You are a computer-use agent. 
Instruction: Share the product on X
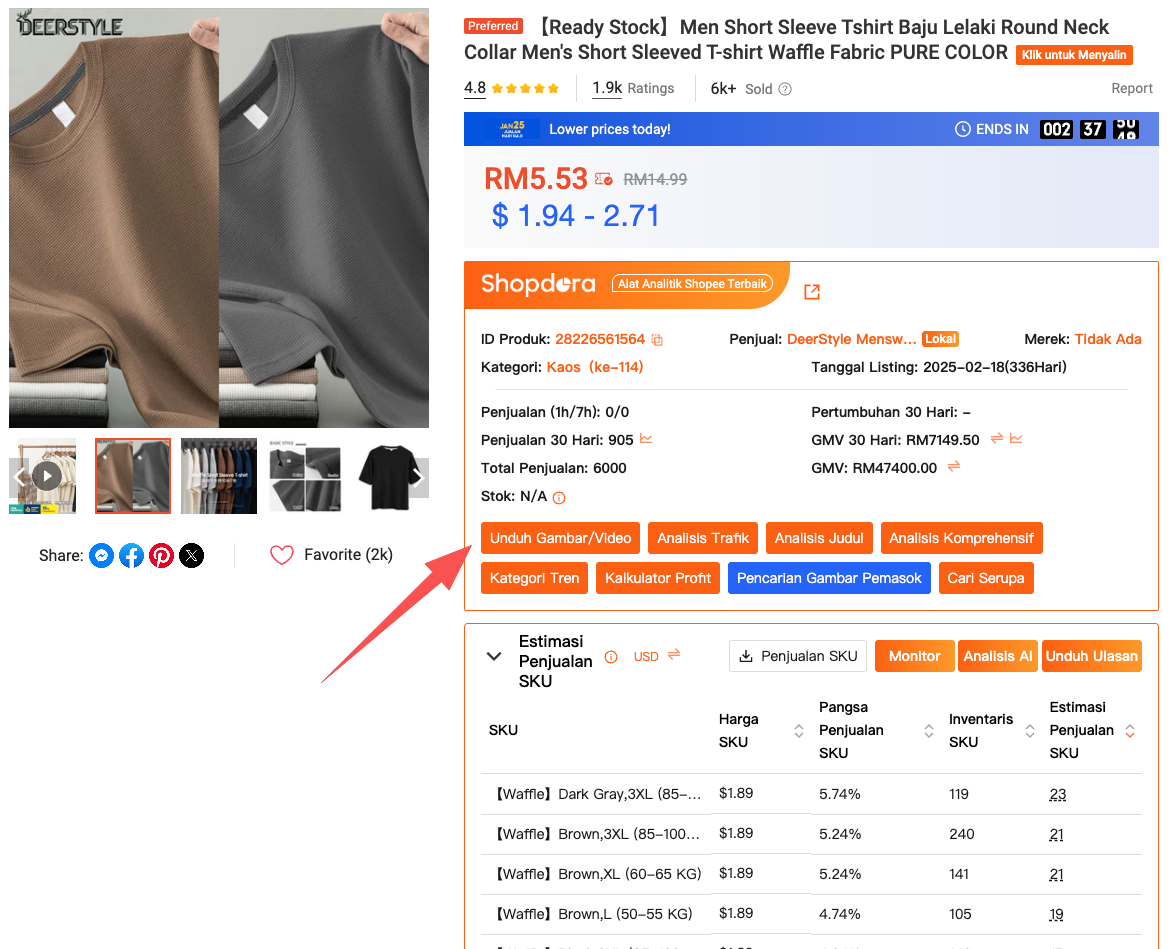191,555
